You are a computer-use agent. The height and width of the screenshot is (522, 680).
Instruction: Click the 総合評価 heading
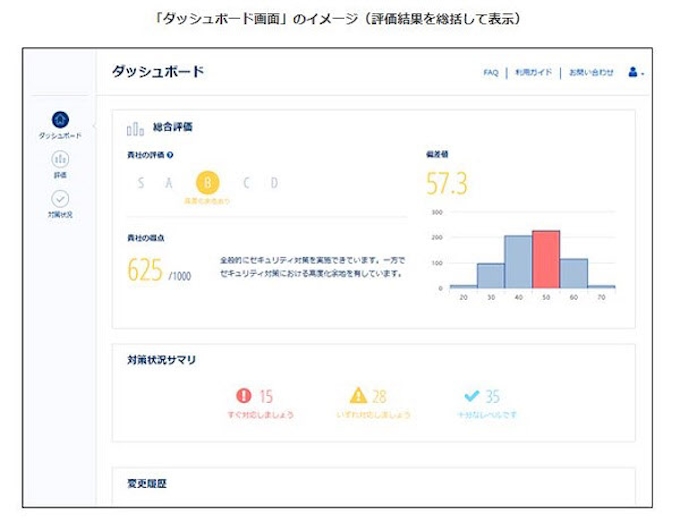click(173, 127)
